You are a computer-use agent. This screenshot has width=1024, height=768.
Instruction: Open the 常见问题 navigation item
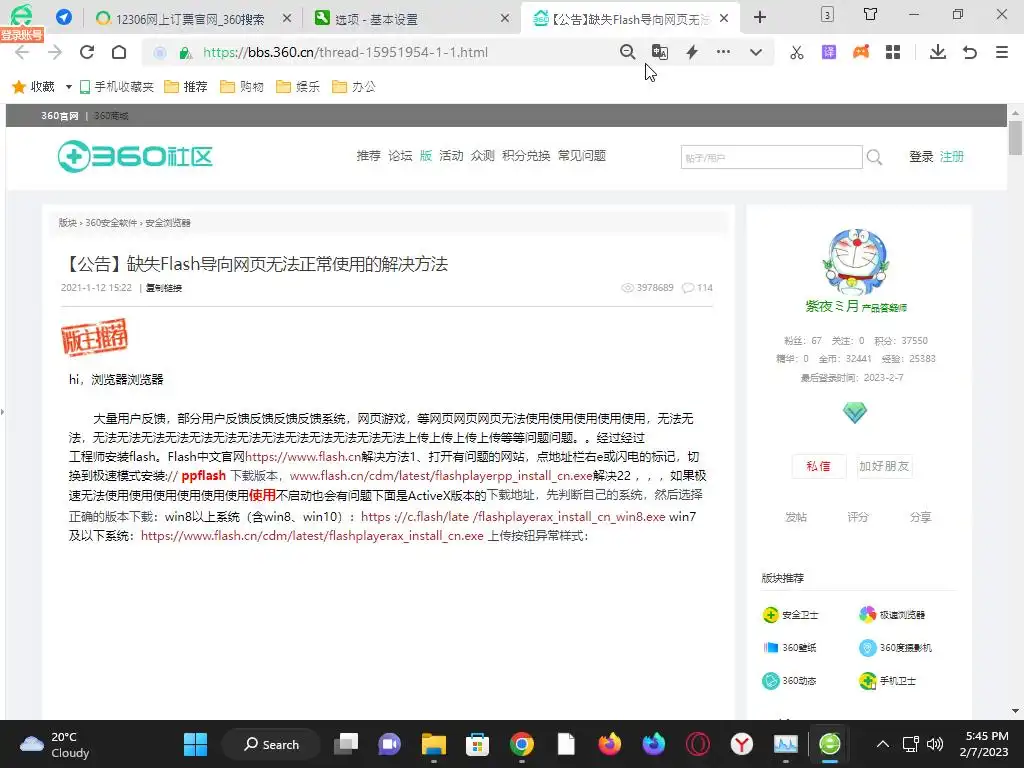[582, 155]
